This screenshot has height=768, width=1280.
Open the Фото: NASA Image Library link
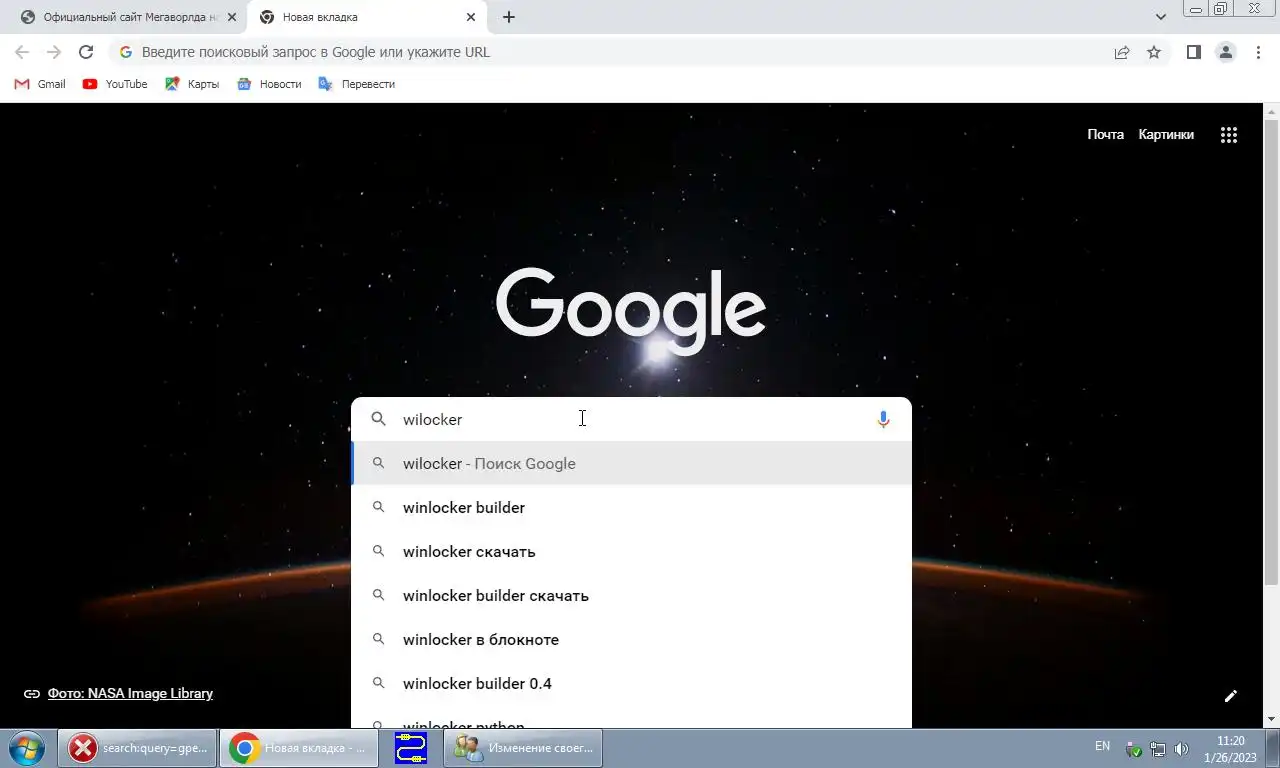click(x=130, y=693)
